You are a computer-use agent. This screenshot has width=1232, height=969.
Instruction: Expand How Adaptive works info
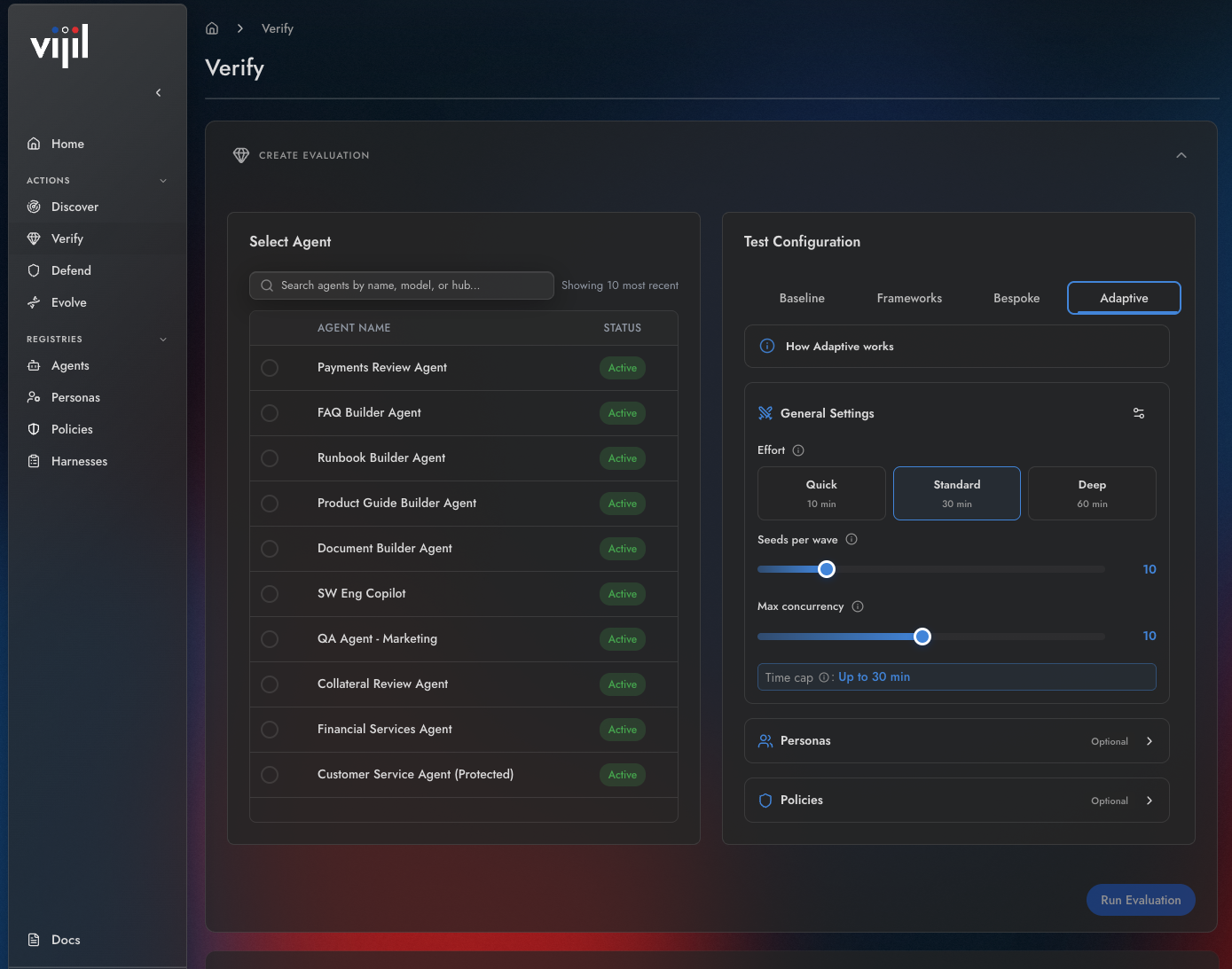pos(956,347)
